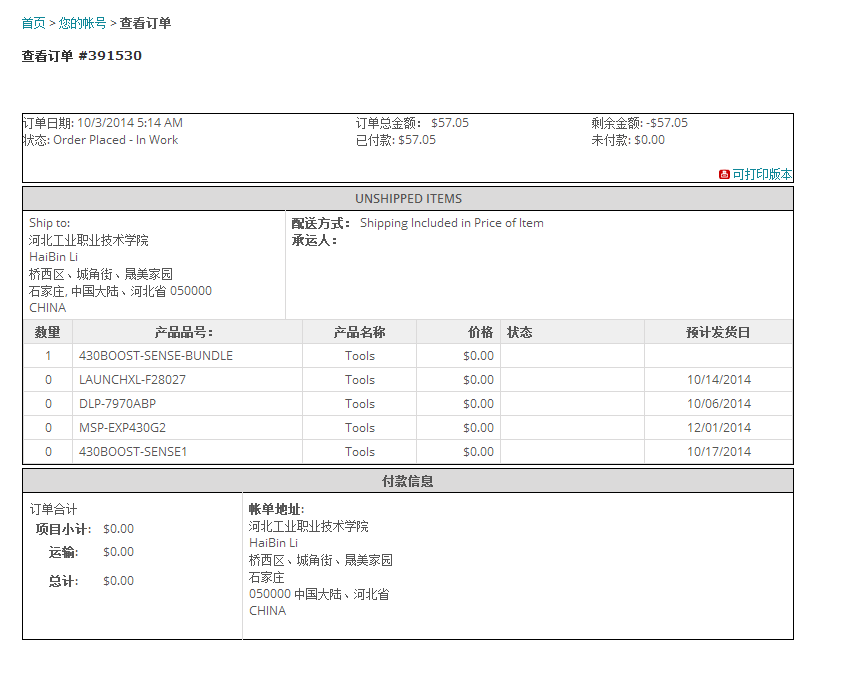Click ship date 12/01/2014
This screenshot has width=849, height=692.
pyautogui.click(x=719, y=428)
